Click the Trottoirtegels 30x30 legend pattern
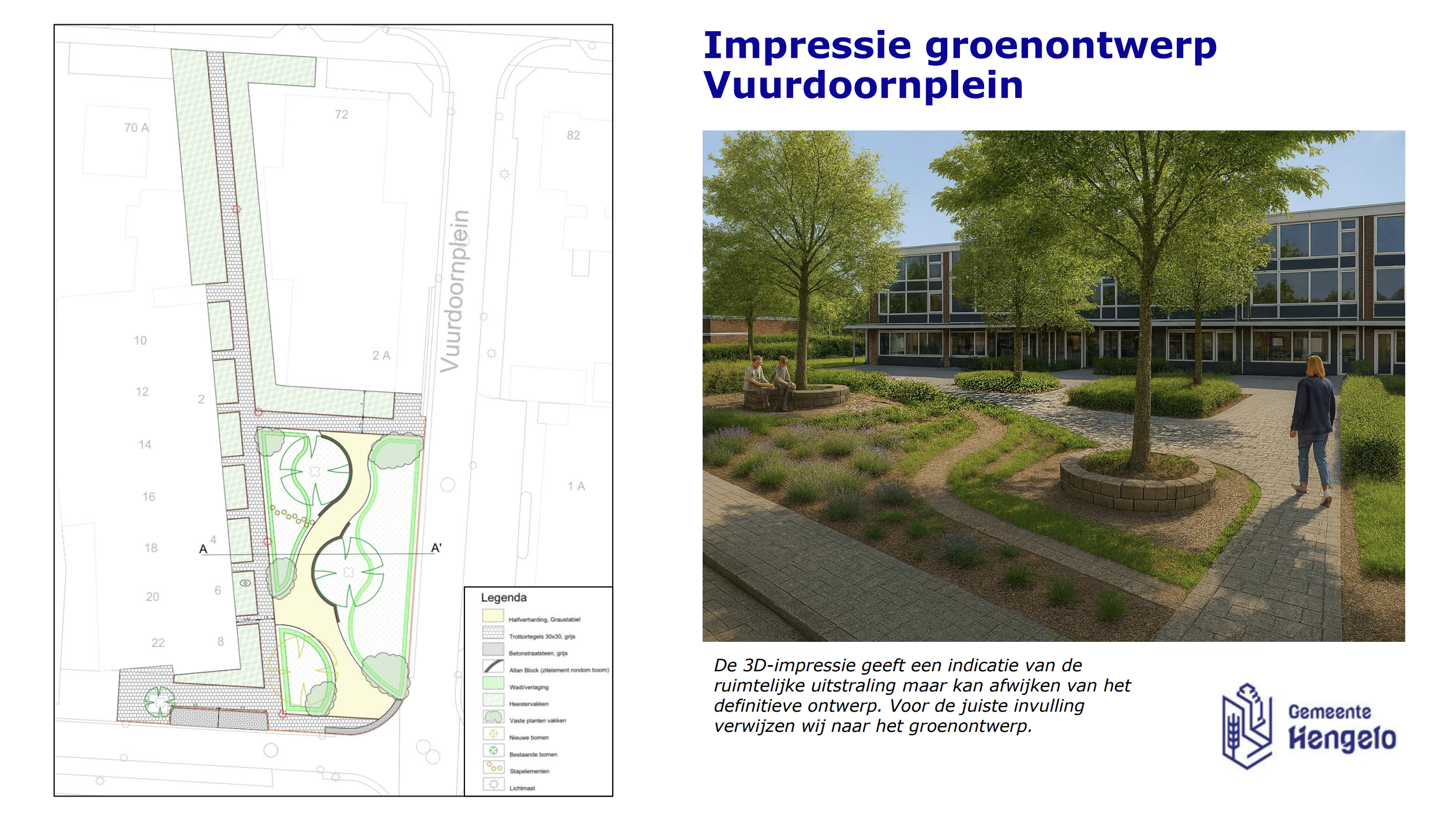 point(493,633)
